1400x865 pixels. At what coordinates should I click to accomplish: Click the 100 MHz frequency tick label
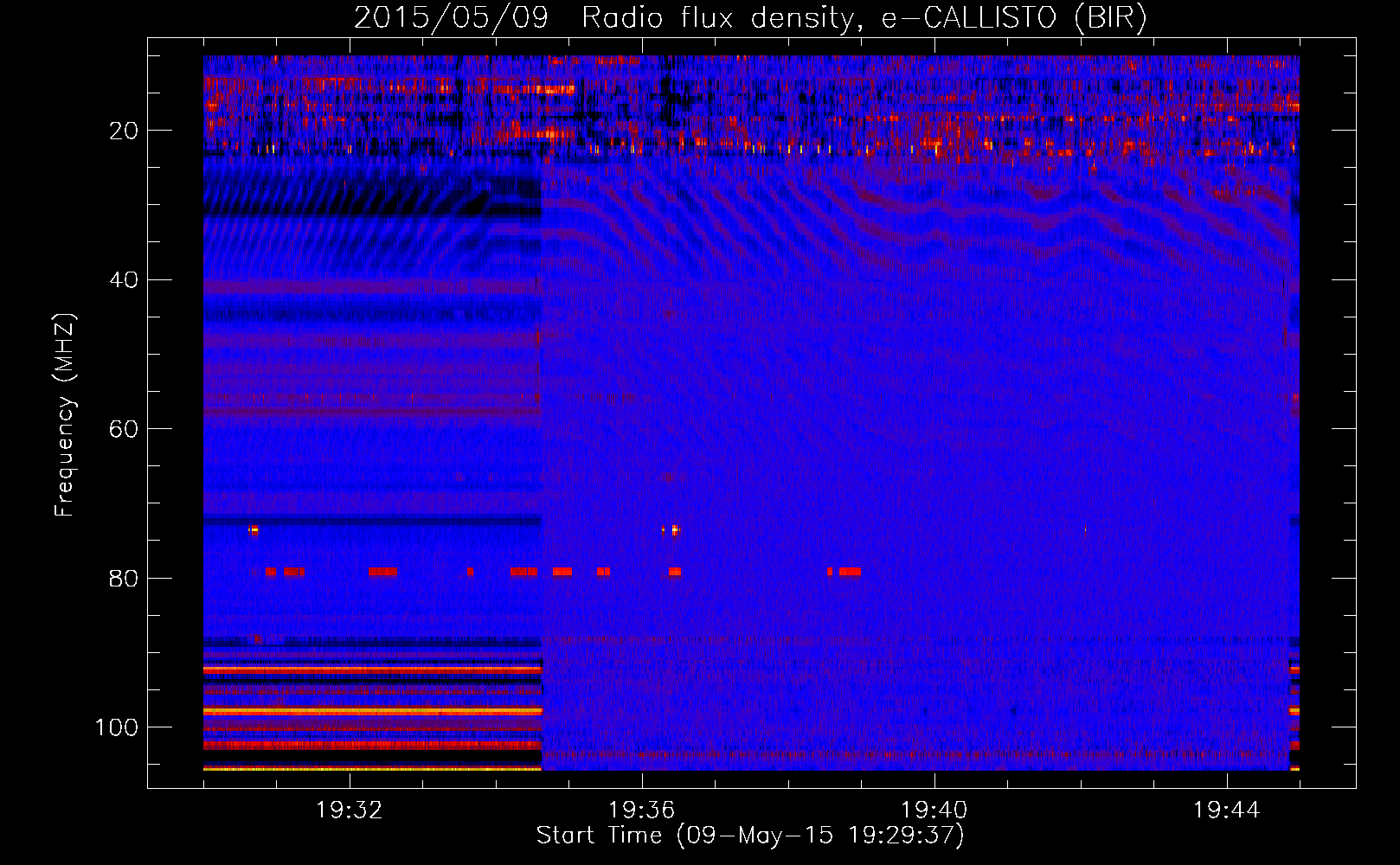pyautogui.click(x=117, y=727)
